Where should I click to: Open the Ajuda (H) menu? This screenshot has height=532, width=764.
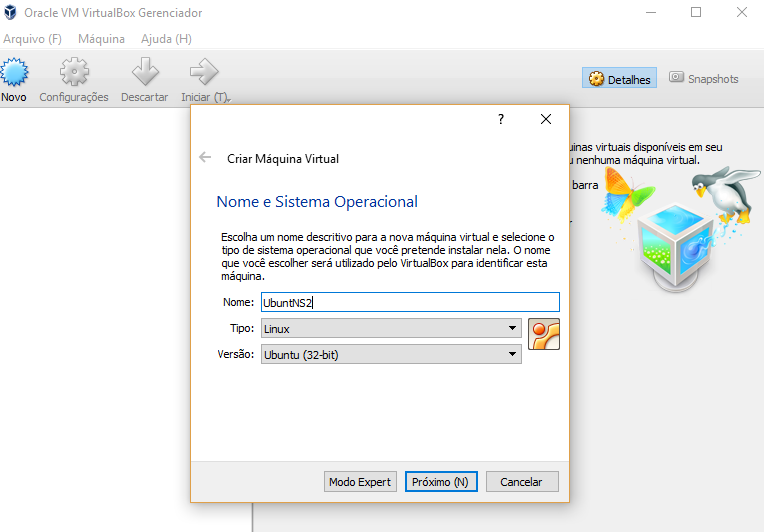click(166, 39)
